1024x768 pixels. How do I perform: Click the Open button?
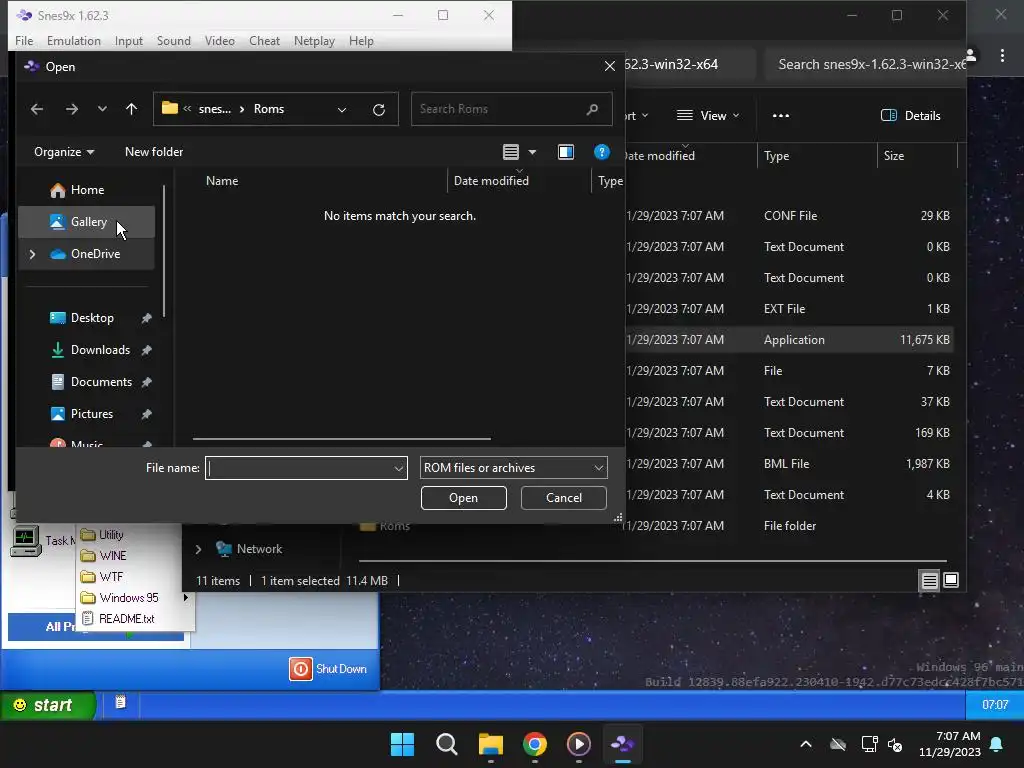click(464, 498)
